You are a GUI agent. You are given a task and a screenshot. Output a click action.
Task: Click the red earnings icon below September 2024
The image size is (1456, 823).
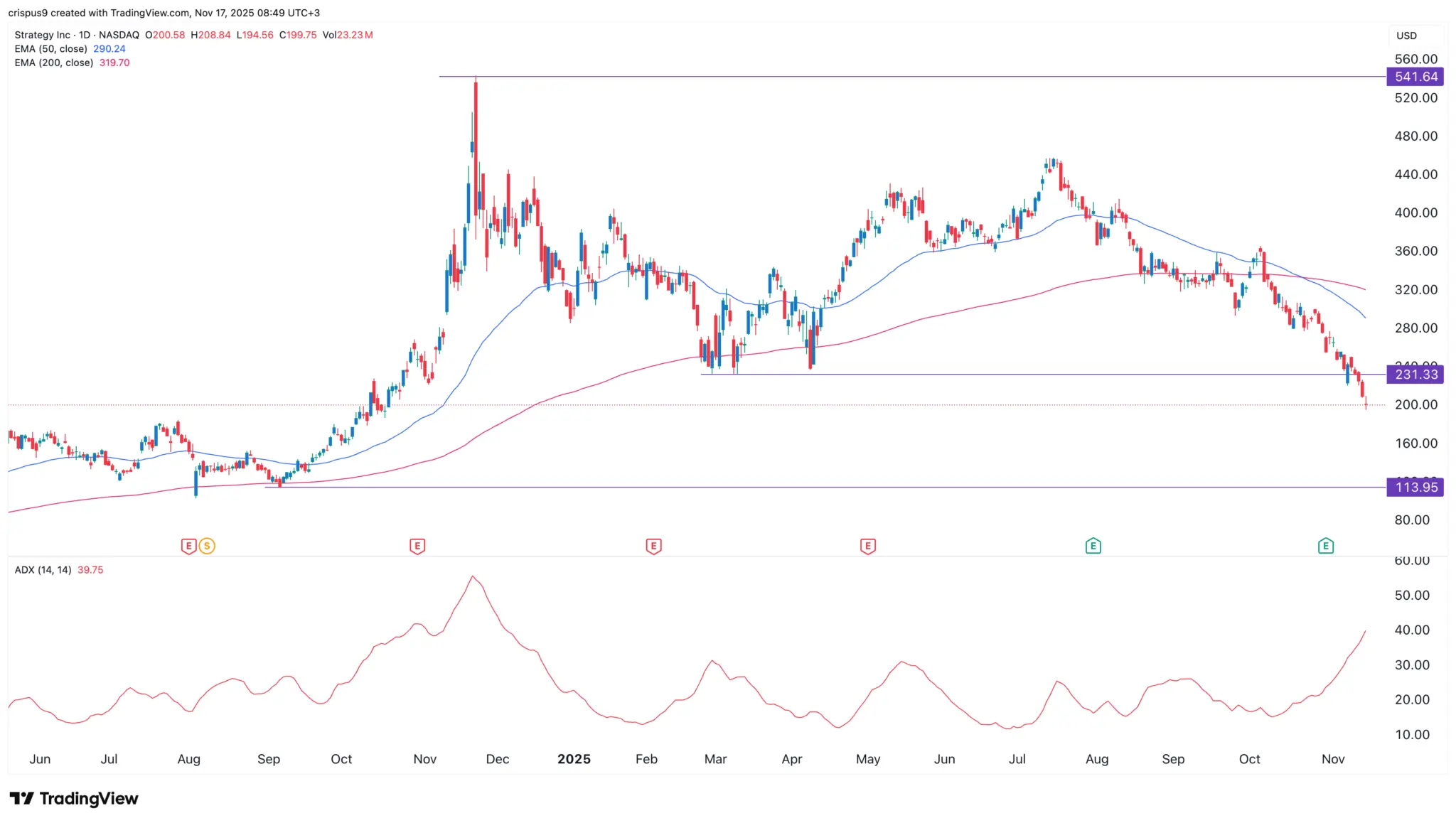[188, 546]
